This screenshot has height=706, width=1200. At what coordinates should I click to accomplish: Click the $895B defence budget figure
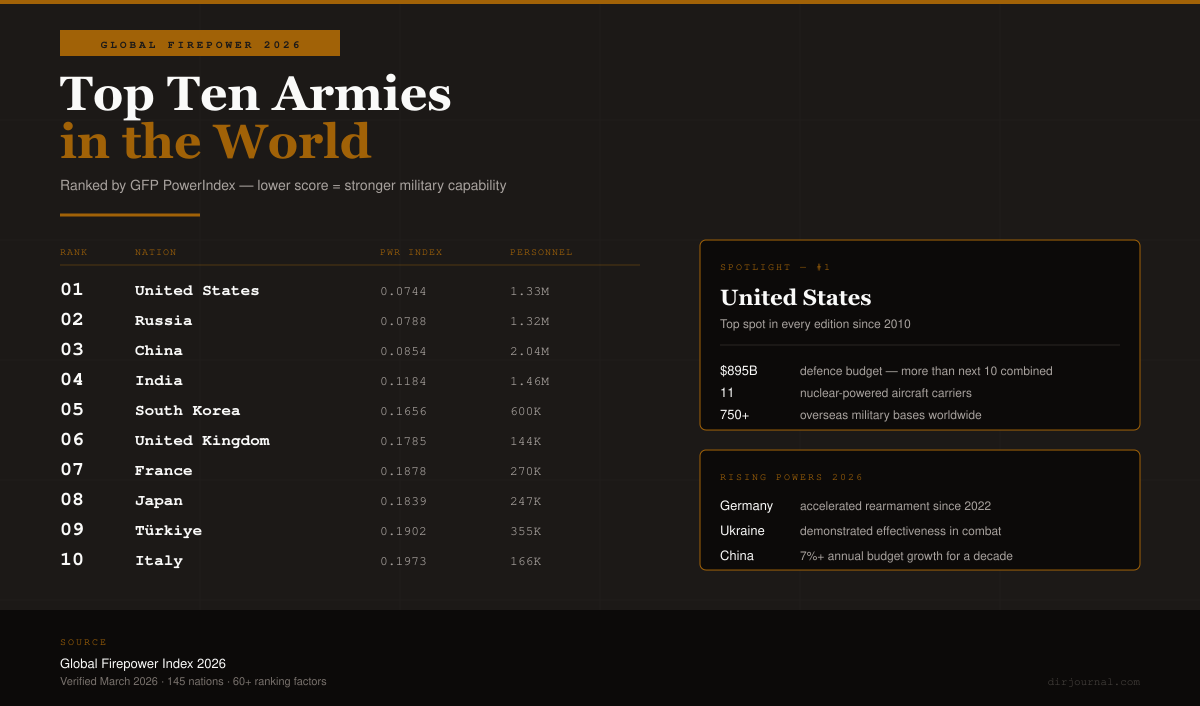pyautogui.click(x=738, y=370)
